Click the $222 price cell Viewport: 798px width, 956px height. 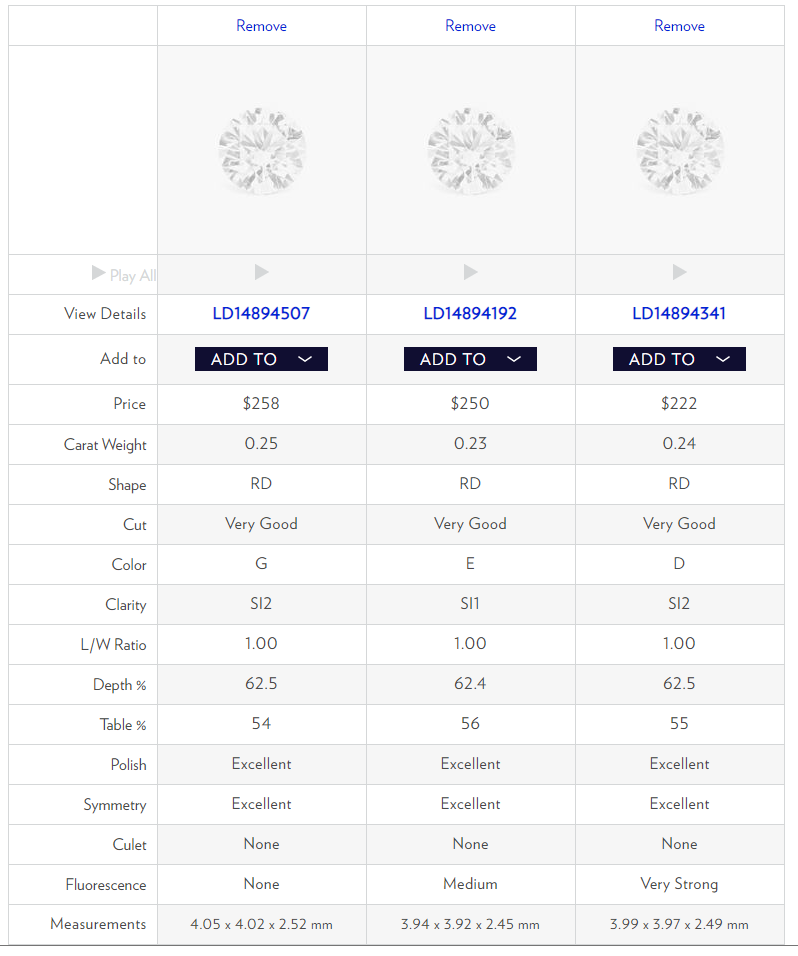pyautogui.click(x=679, y=404)
